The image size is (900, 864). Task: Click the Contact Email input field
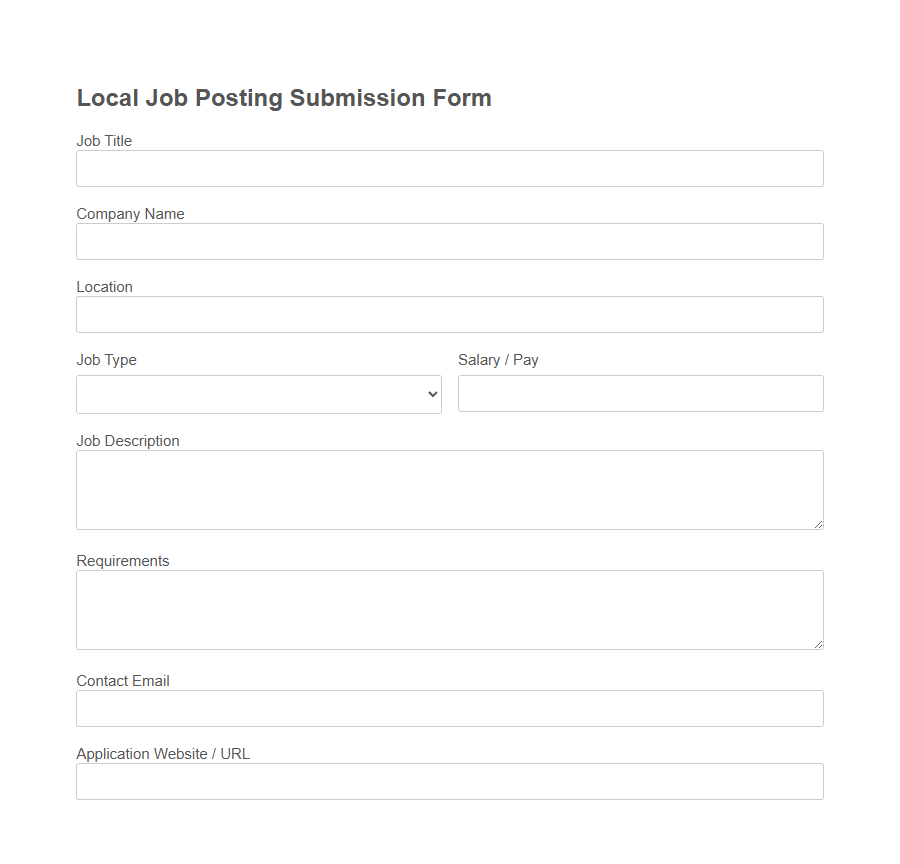coord(450,708)
